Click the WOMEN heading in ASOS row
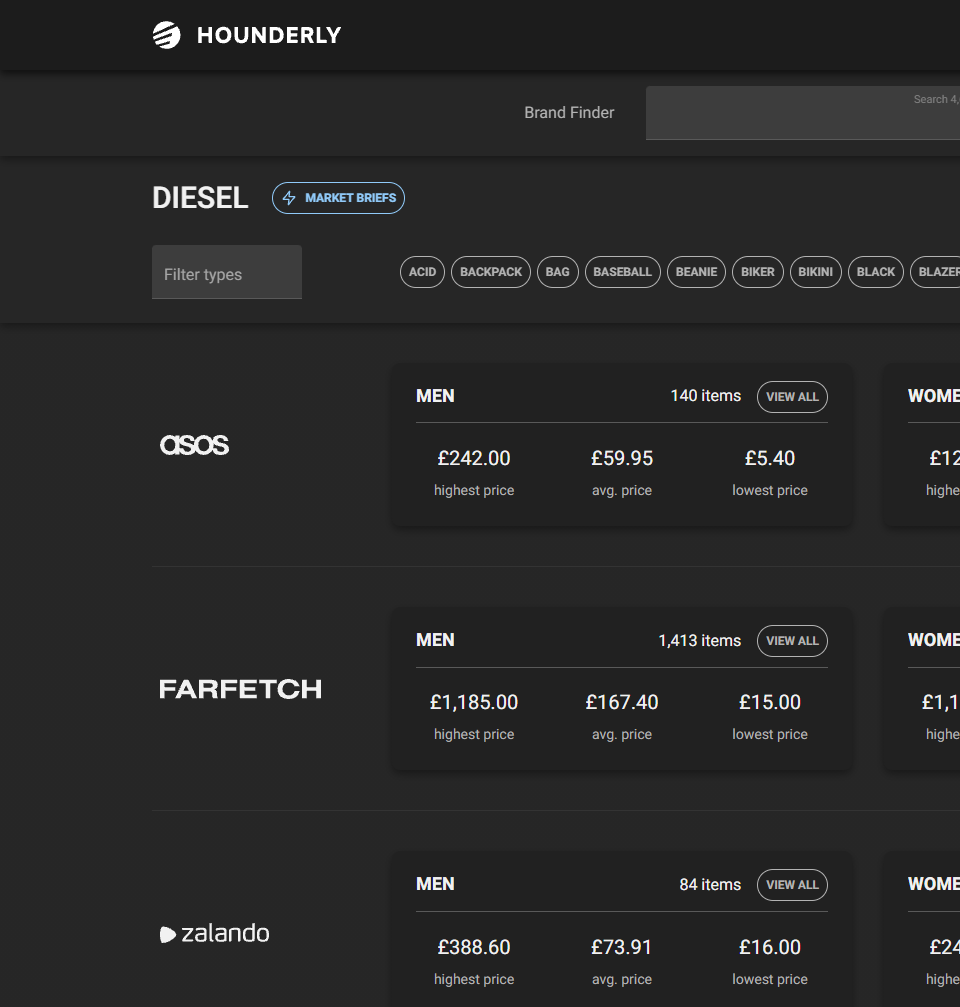Viewport: 960px width, 1007px height. point(934,396)
